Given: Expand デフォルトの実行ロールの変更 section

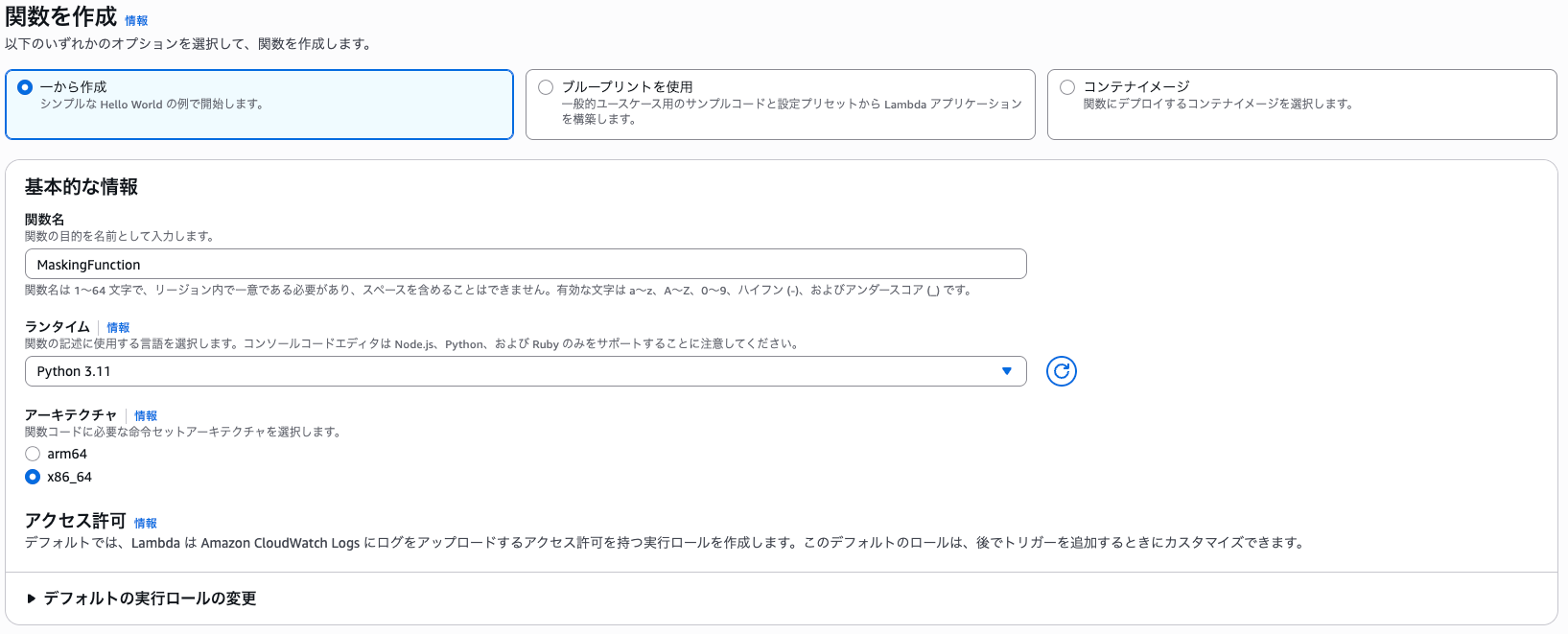Looking at the screenshot, I should (141, 599).
